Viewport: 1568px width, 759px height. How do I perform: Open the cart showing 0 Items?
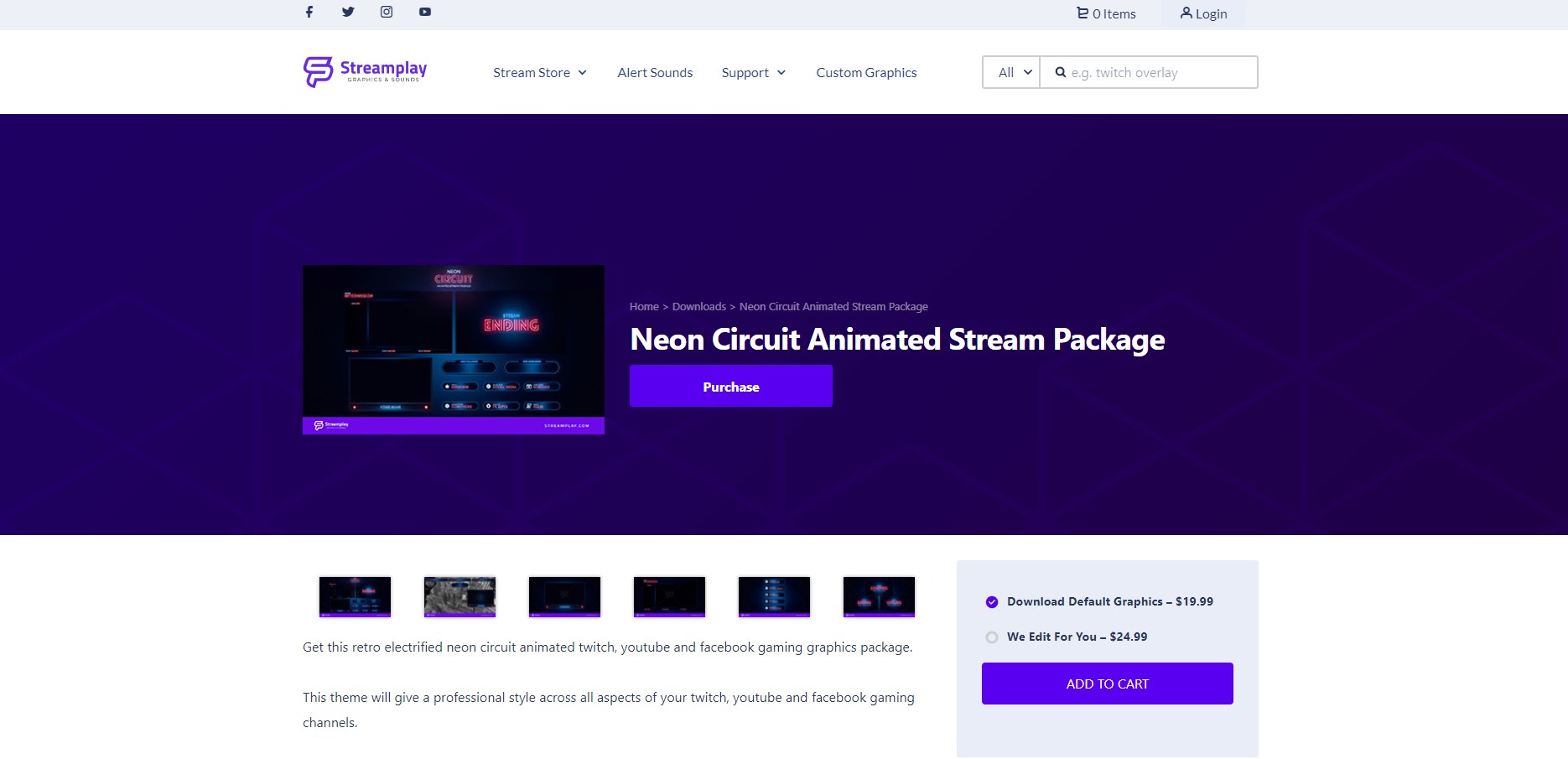(x=1106, y=13)
